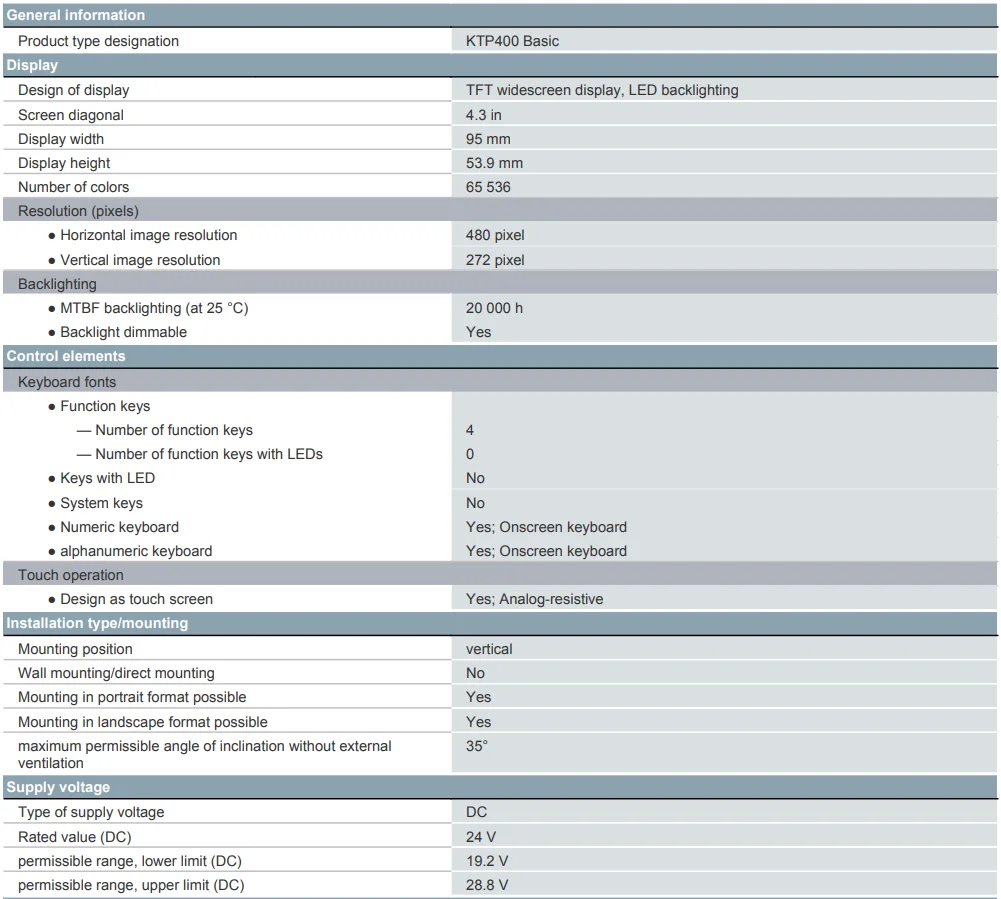Image resolution: width=1001 pixels, height=899 pixels.
Task: Click the value '4.3 in'
Action: point(483,115)
